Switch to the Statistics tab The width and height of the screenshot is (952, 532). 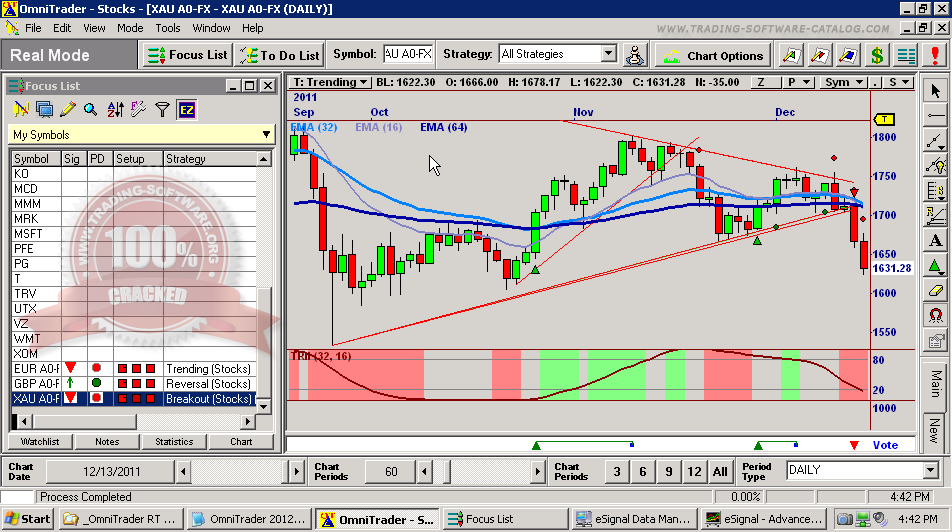click(x=174, y=441)
